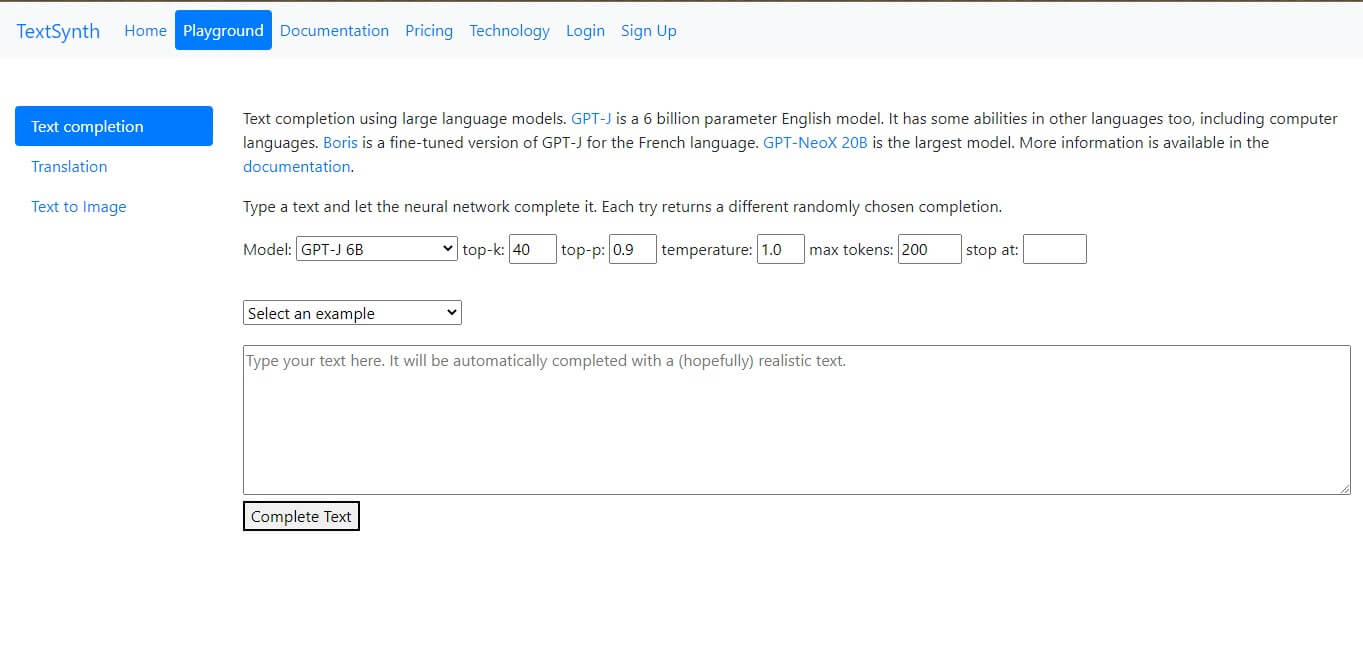Focus the top-p value field

(x=632, y=249)
